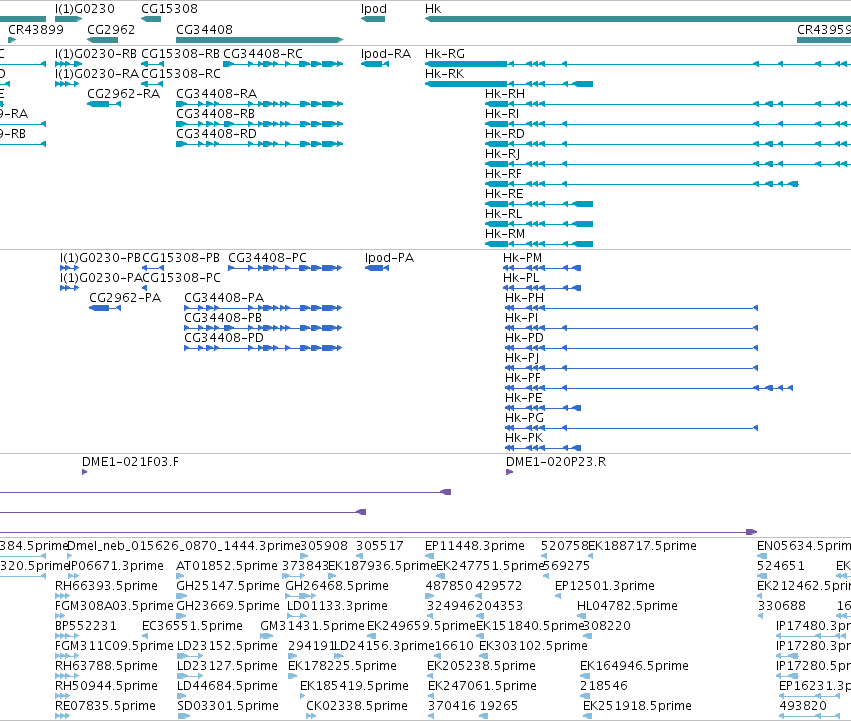Click the AT01852.5prime EST label
This screenshot has height=721, width=851.
[x=227, y=566]
